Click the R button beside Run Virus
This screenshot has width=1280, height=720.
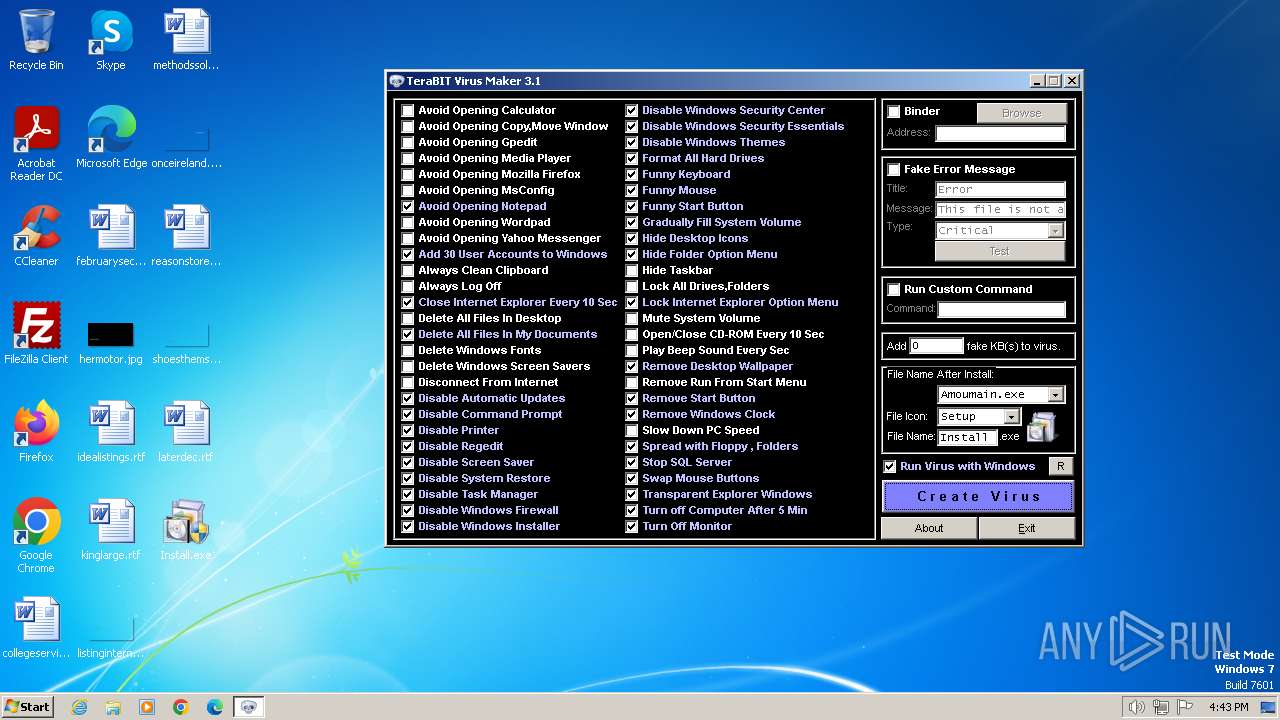click(x=1060, y=466)
